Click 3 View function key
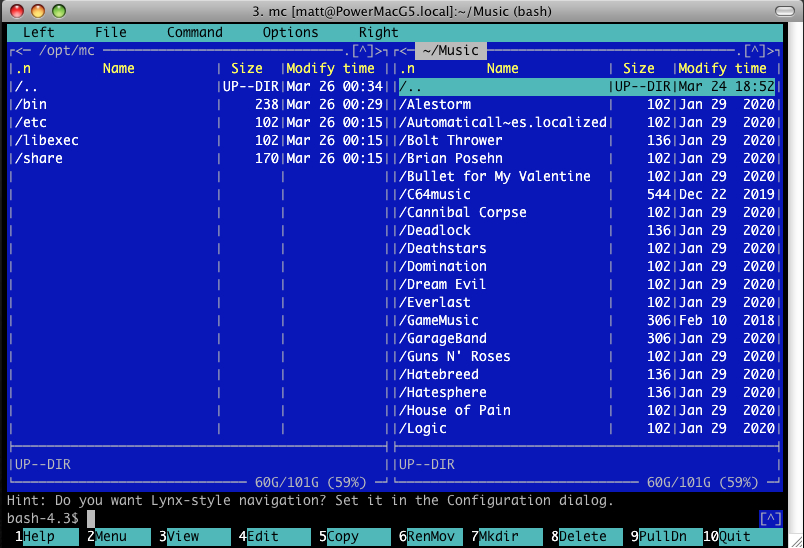 (194, 537)
